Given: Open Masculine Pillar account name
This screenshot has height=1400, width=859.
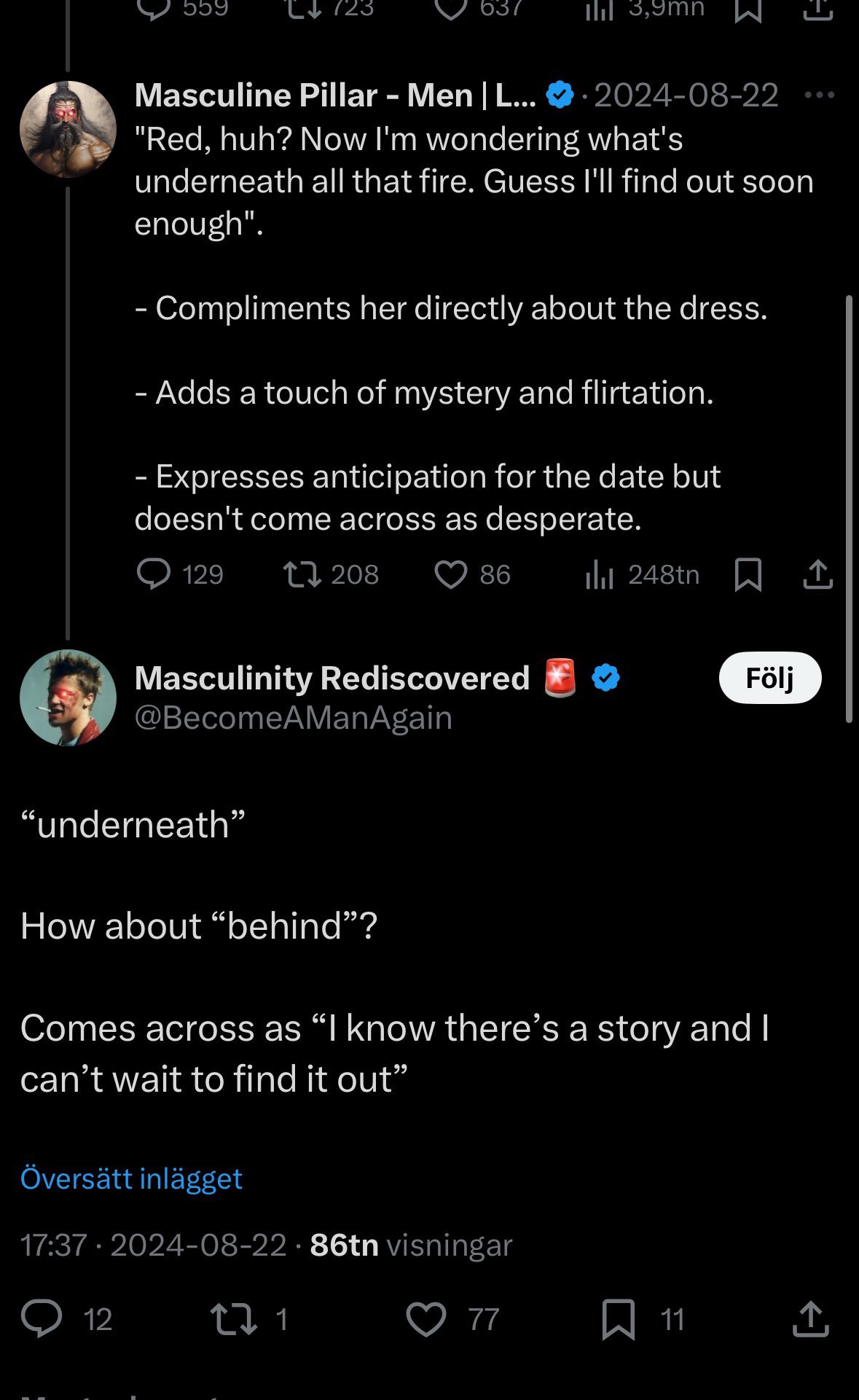Looking at the screenshot, I should (335, 95).
